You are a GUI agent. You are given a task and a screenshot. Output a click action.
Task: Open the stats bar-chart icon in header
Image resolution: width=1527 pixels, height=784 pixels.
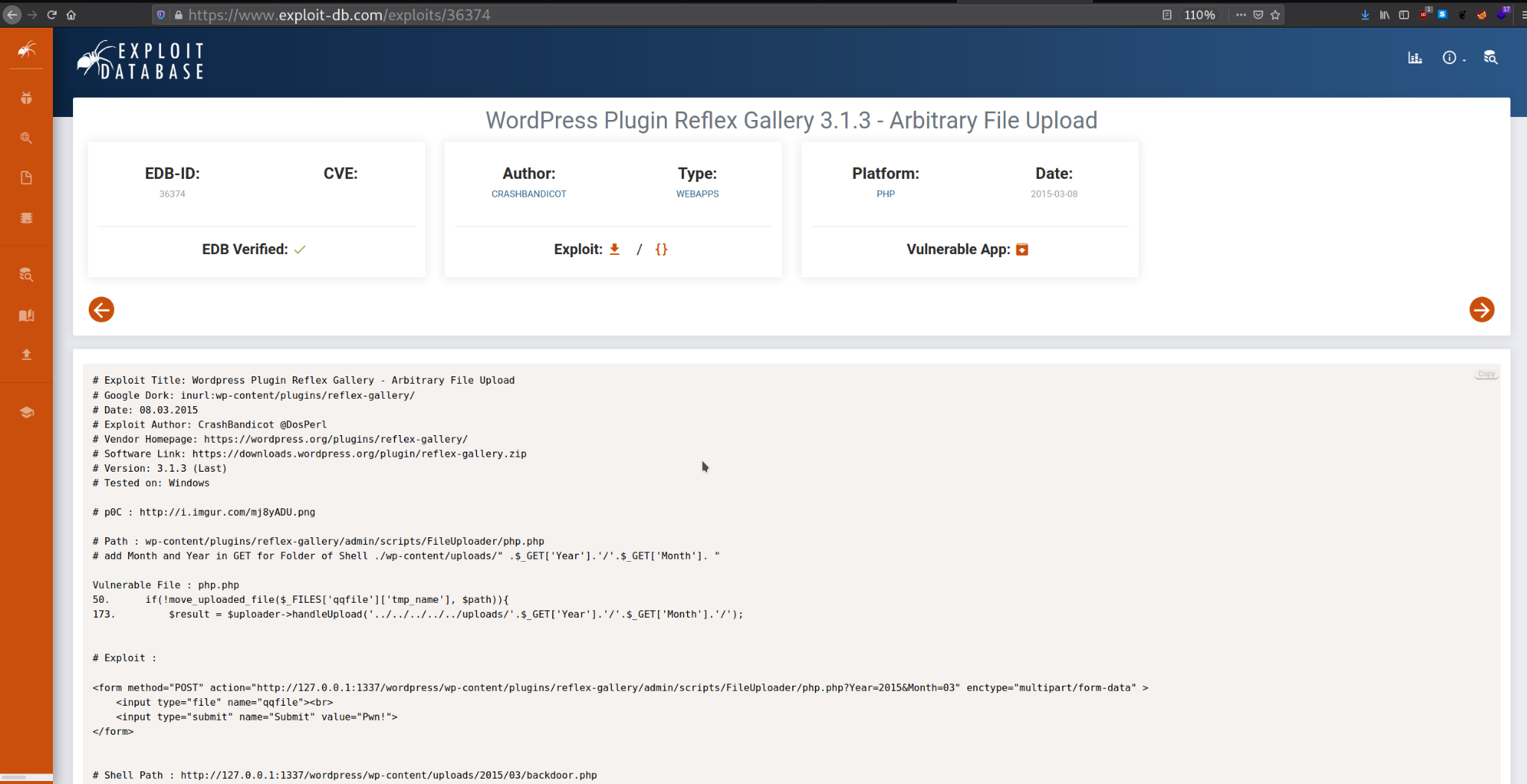(1414, 57)
